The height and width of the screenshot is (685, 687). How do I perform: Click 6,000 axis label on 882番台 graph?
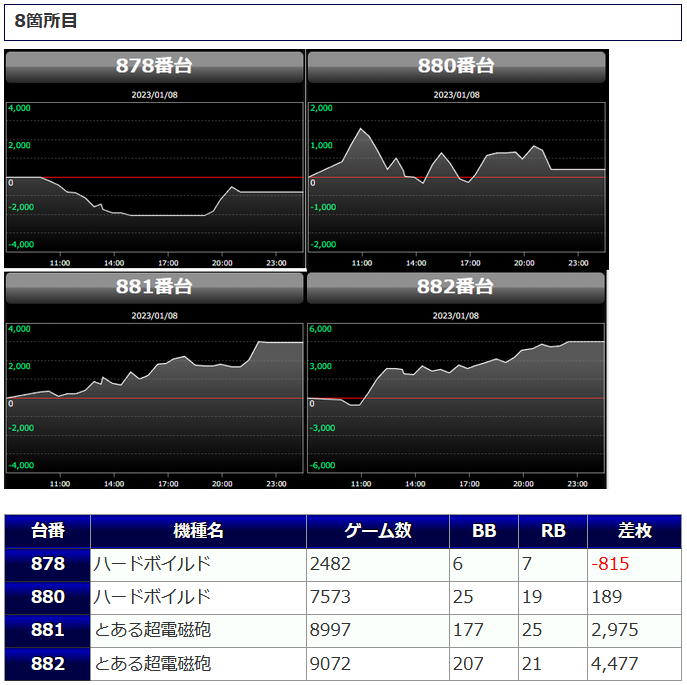tap(320, 329)
